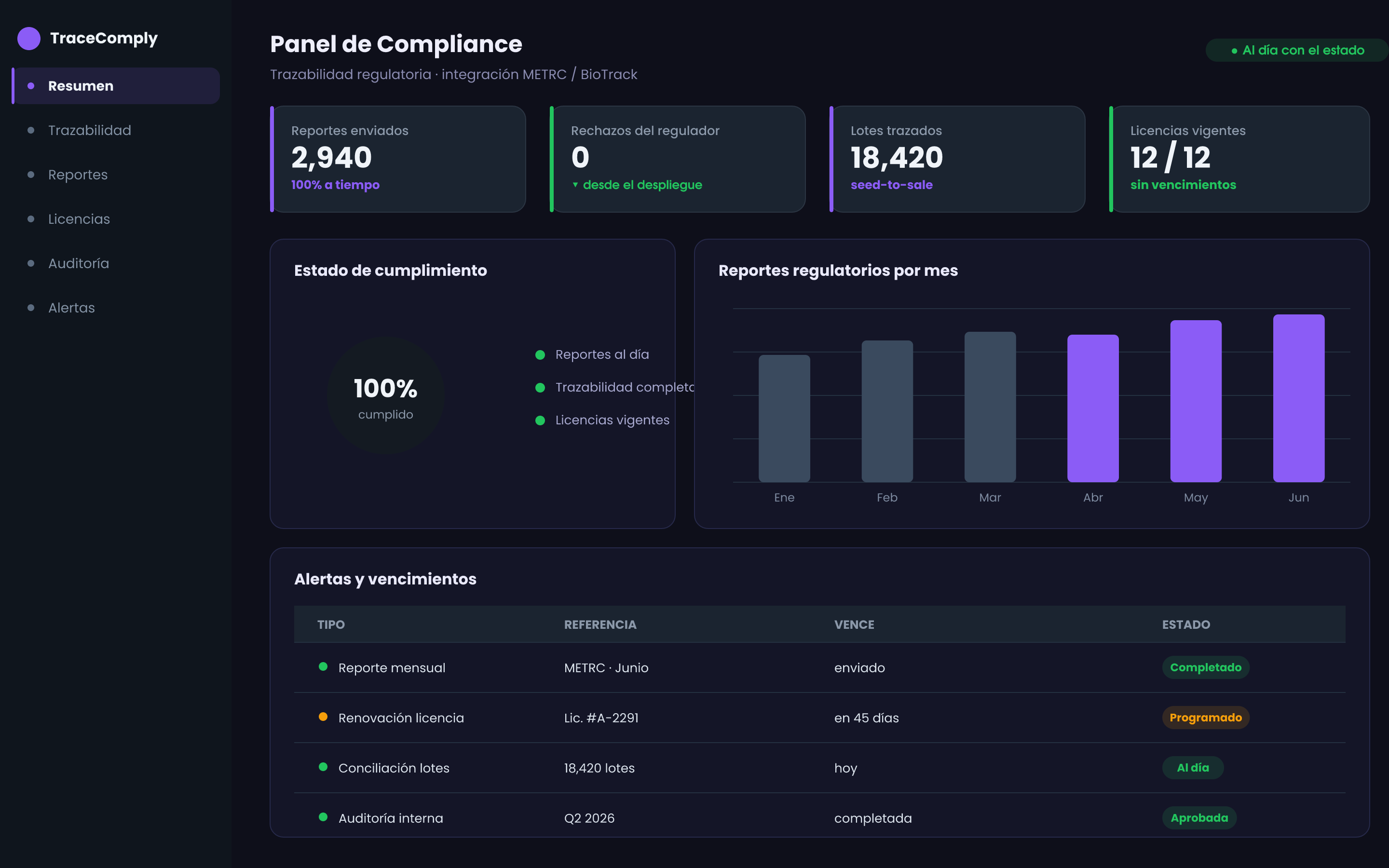Click the orange dot beside Renovación licencia
The width and height of the screenshot is (1389, 868).
[323, 717]
